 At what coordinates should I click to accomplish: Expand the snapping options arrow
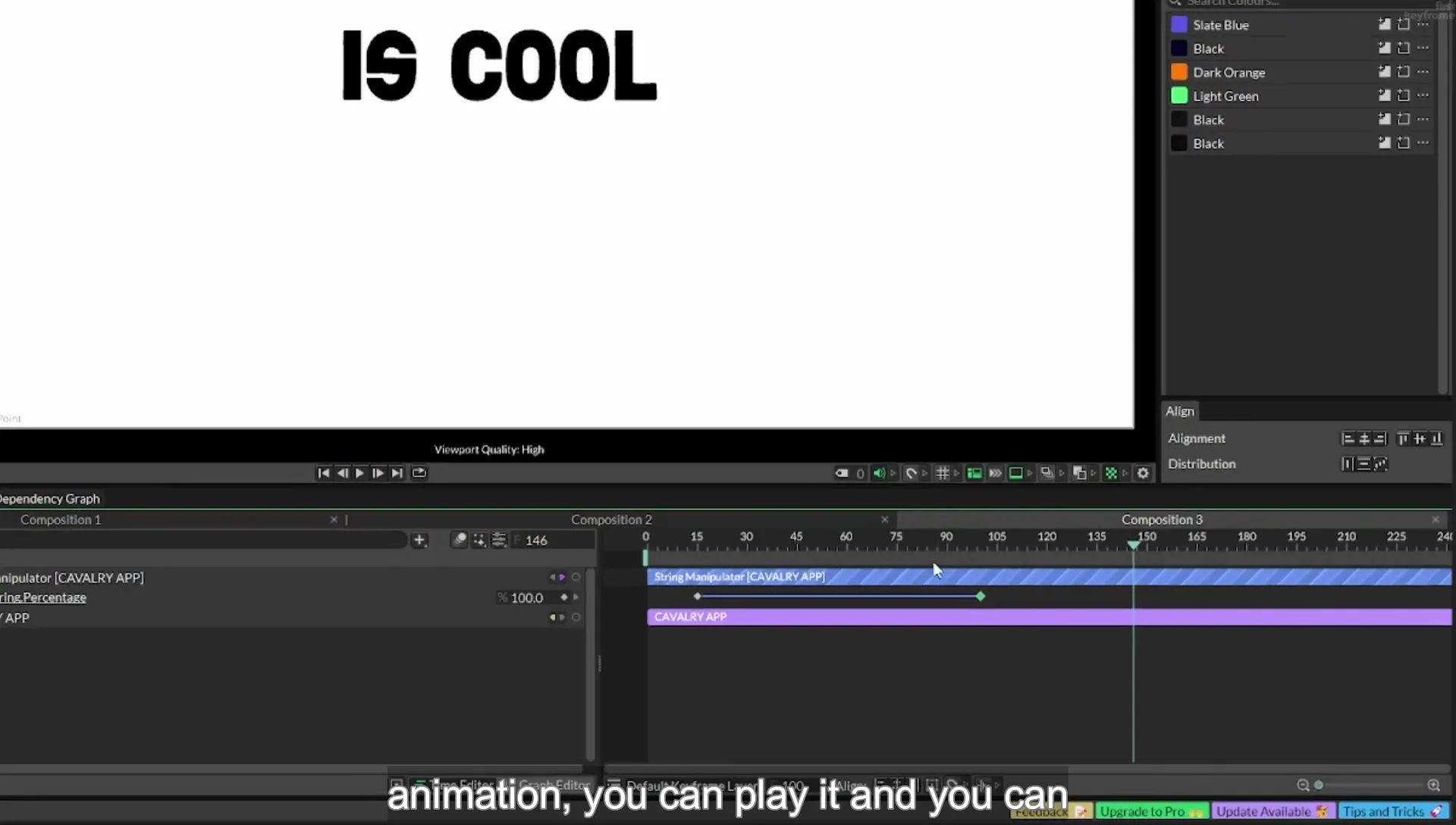click(924, 473)
